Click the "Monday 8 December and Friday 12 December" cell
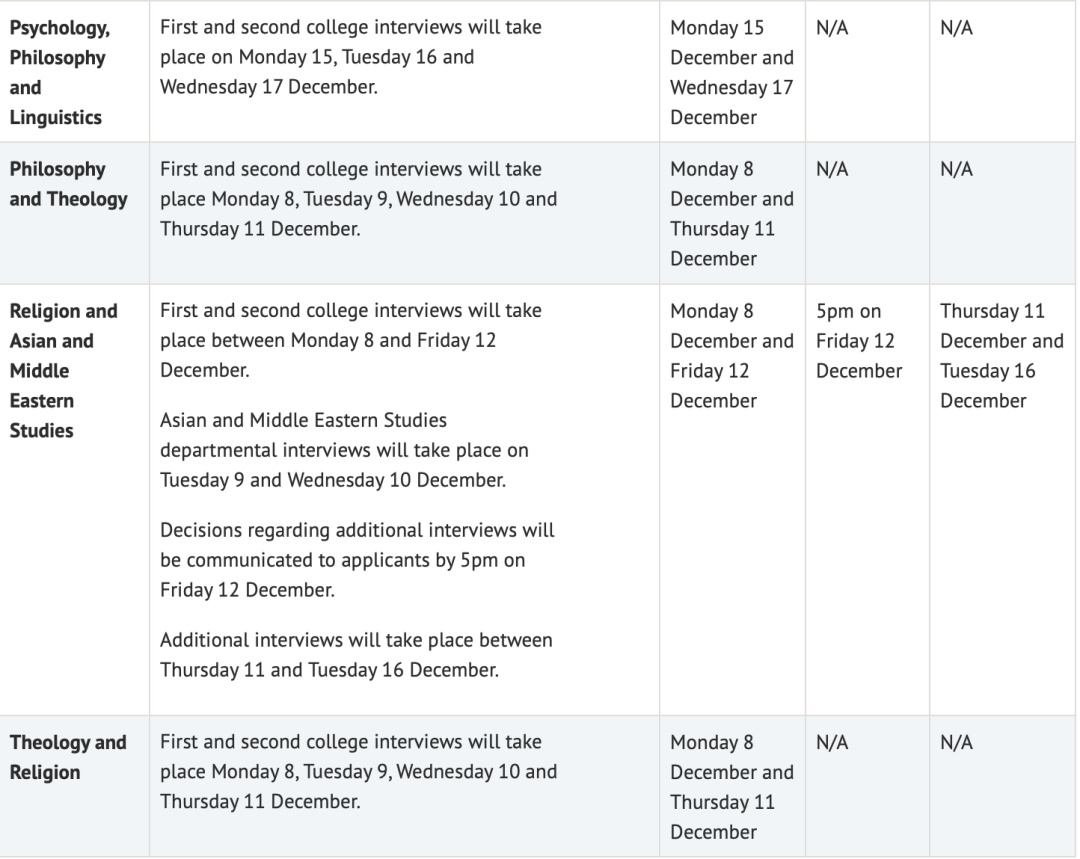This screenshot has width=1080, height=859. pos(731,355)
